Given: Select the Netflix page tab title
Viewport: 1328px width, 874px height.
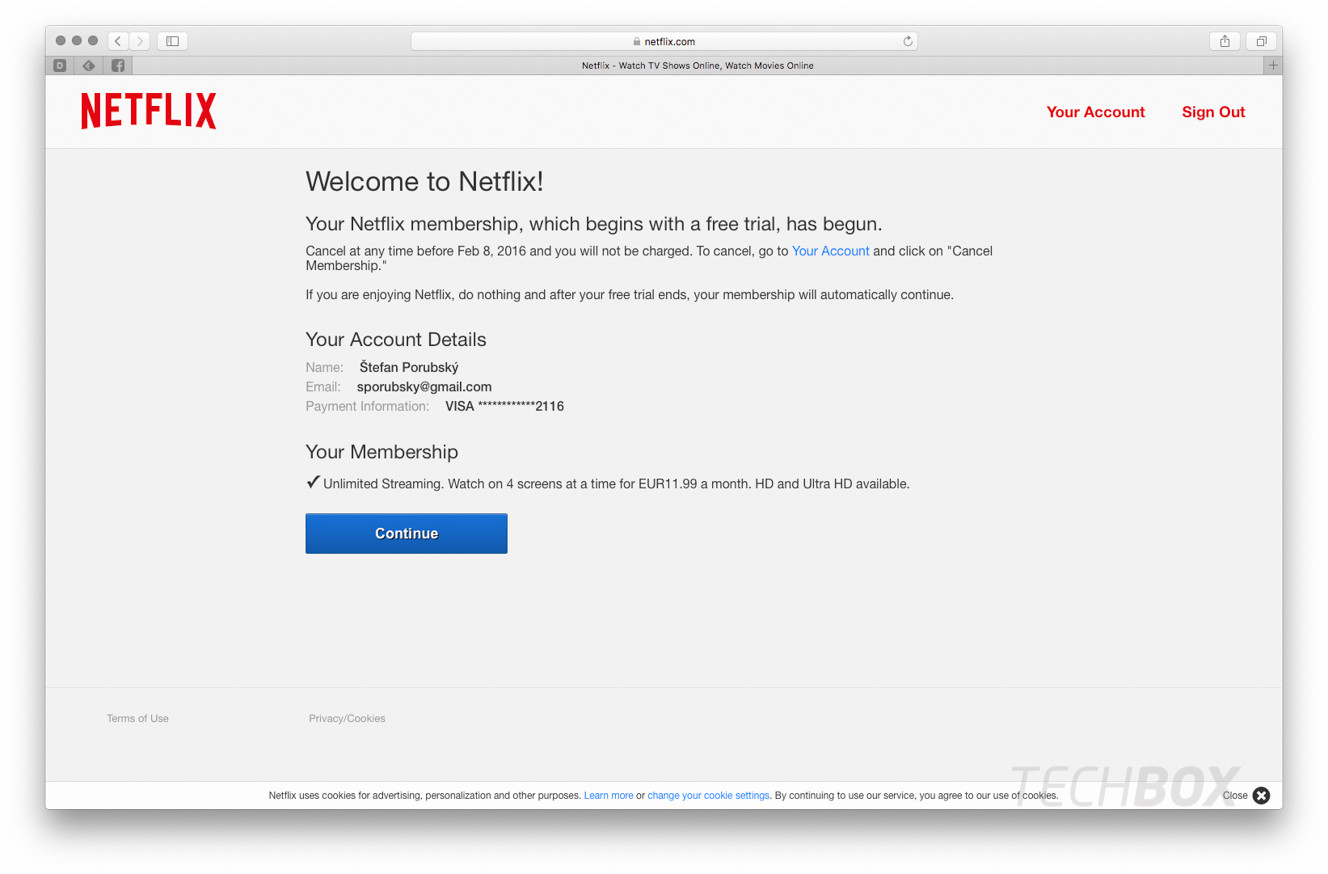Looking at the screenshot, I should [698, 65].
